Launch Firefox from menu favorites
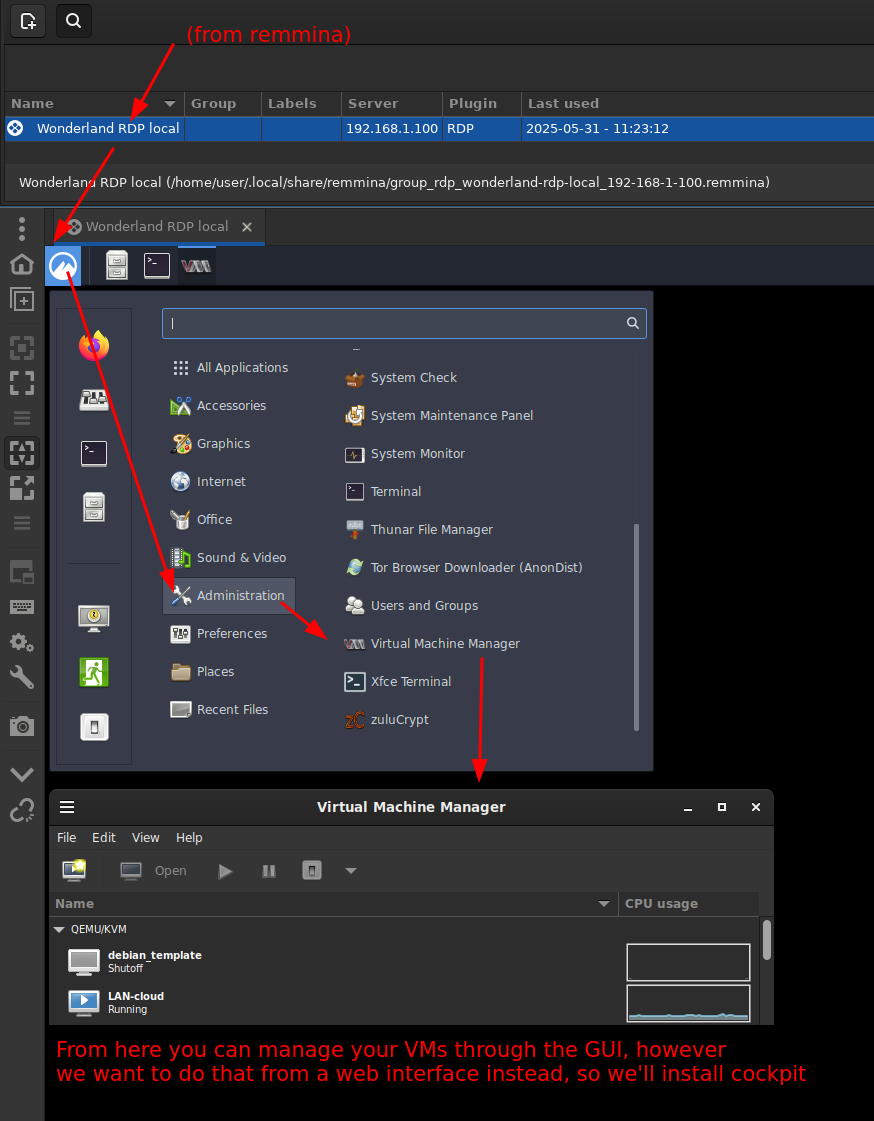The height and width of the screenshot is (1121, 874). point(94,345)
